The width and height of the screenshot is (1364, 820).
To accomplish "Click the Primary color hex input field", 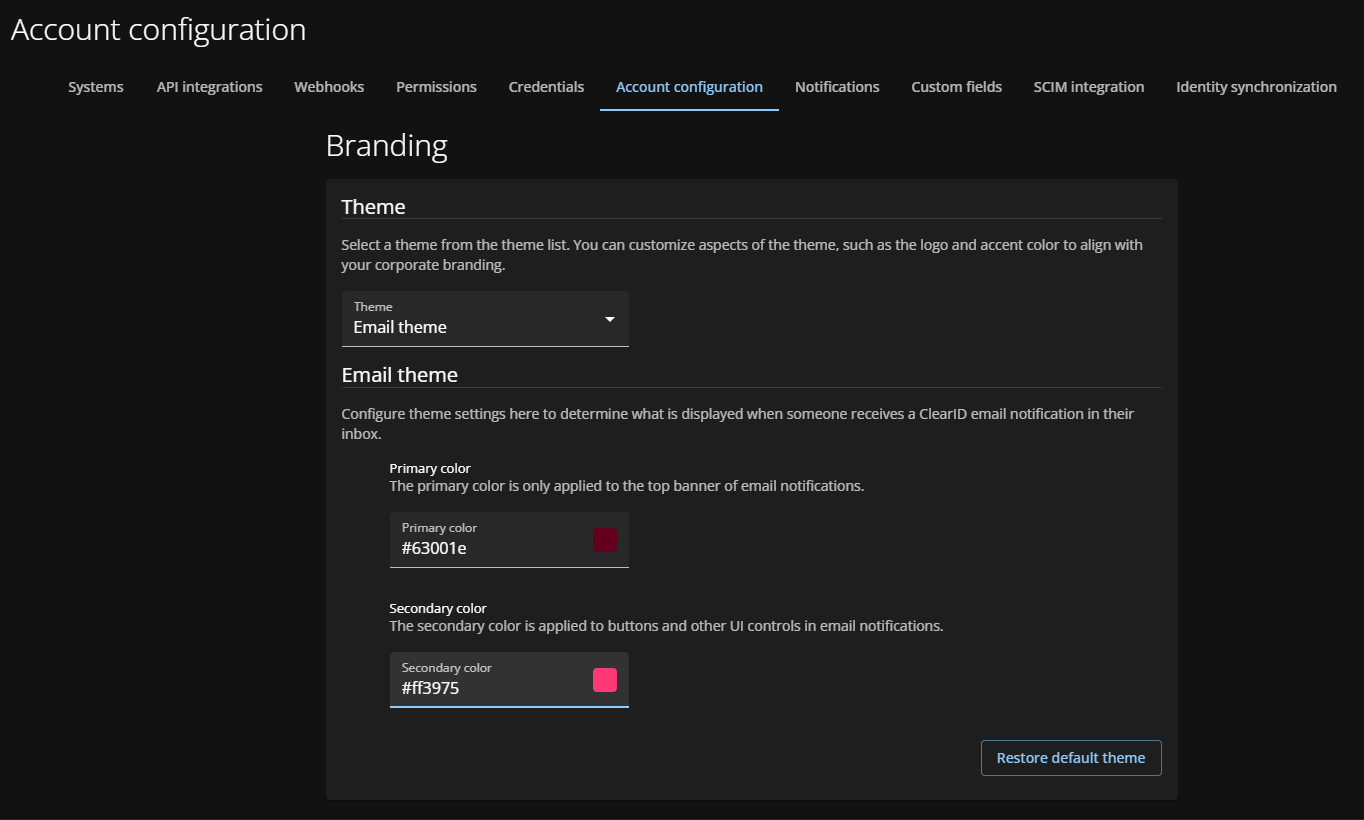I will click(x=485, y=548).
